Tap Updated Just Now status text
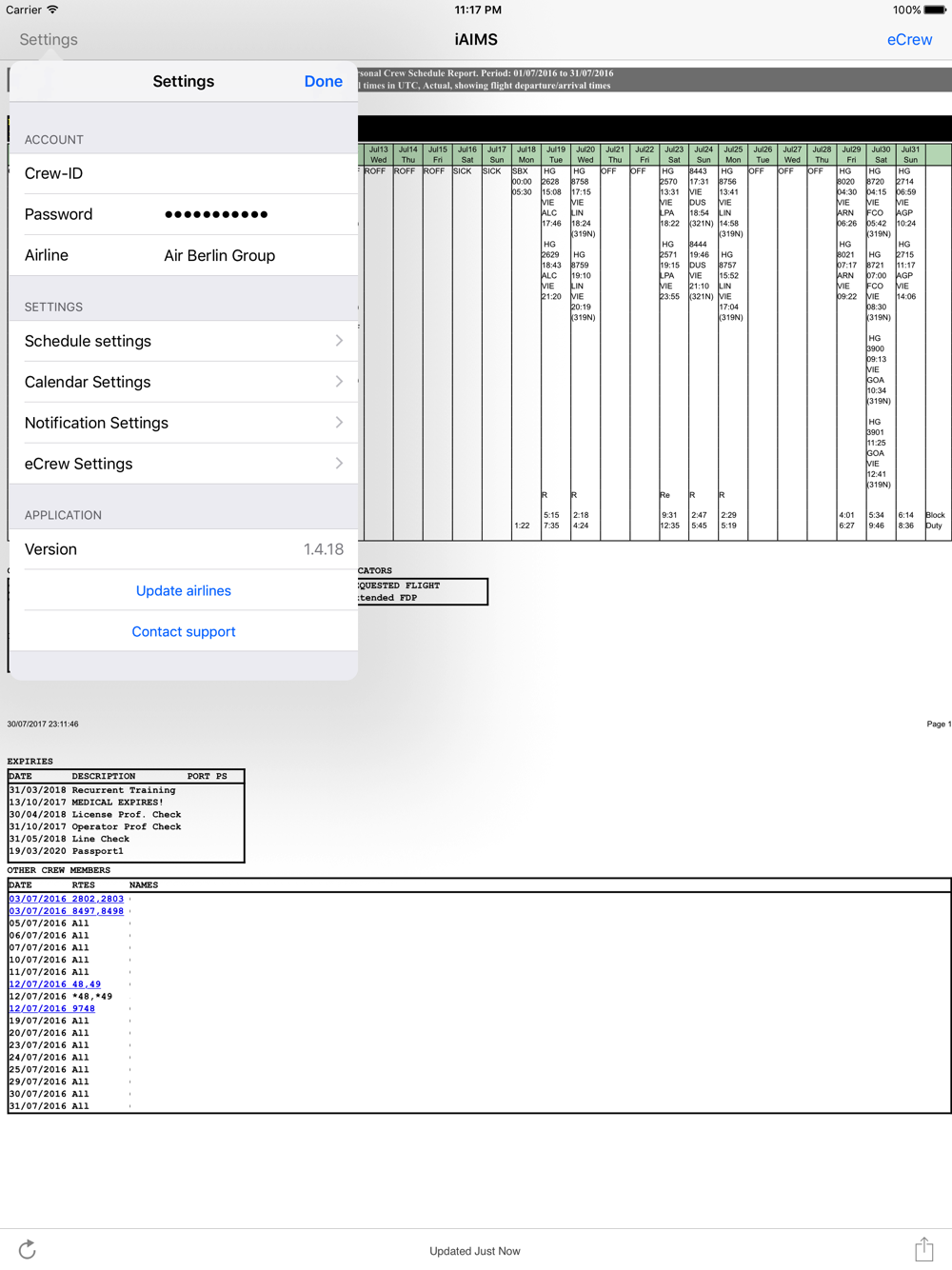Screen dimensions: 952x1270 [475, 1251]
